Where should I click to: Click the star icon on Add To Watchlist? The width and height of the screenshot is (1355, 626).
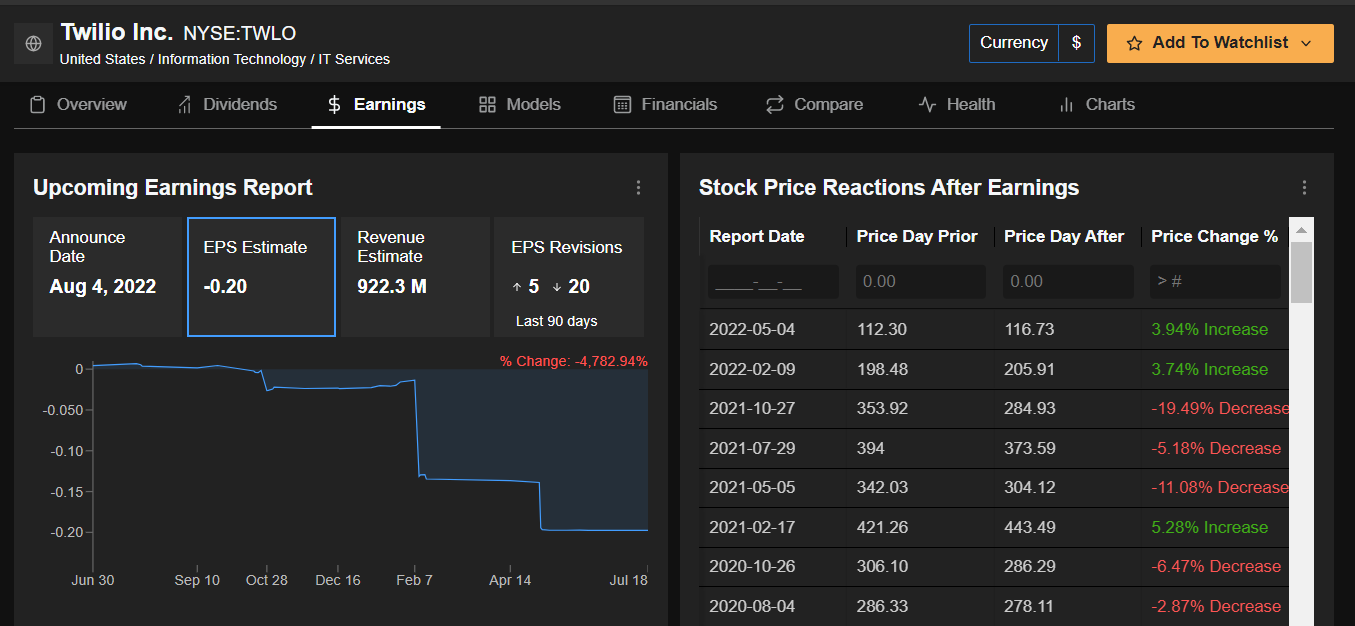[1134, 44]
